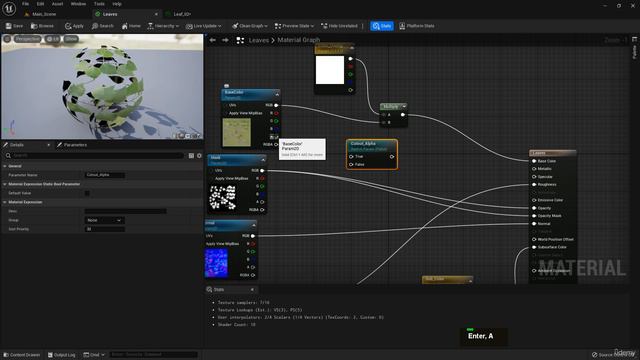Image resolution: width=640 pixels, height=360 pixels.
Task: Open viewport options hamburger menu
Action: click(7, 39)
